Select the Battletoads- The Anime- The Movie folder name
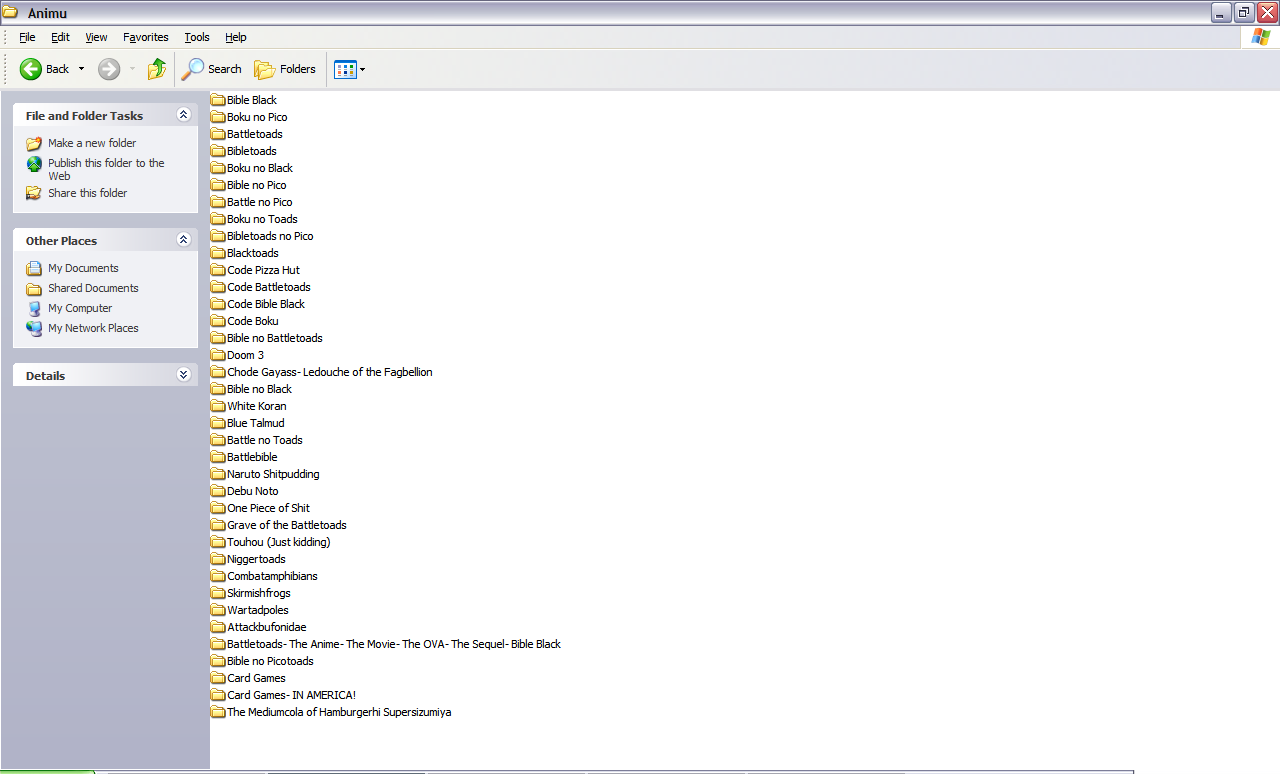The height and width of the screenshot is (774, 1280). click(x=394, y=644)
